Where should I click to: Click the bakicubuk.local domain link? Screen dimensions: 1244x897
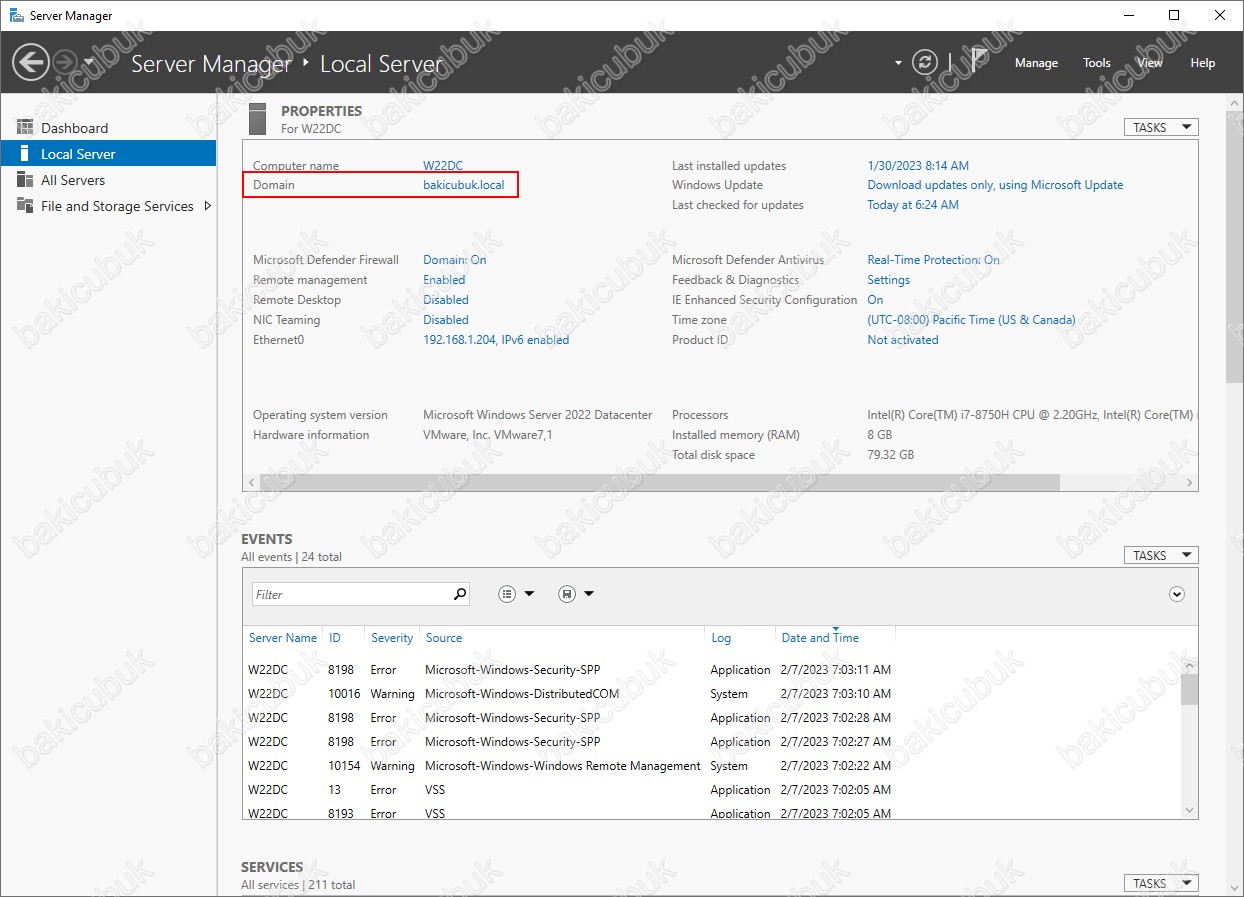[464, 185]
